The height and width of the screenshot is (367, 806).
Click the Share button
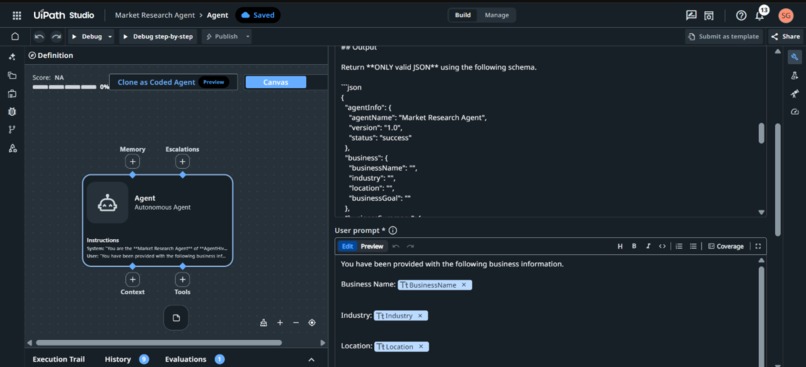coord(786,36)
